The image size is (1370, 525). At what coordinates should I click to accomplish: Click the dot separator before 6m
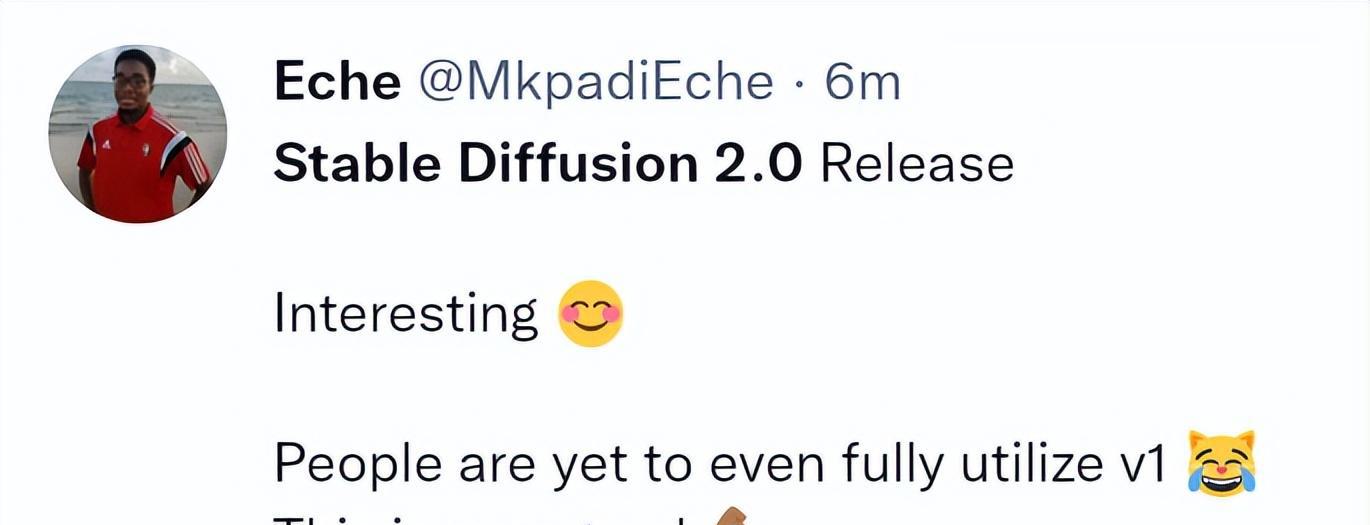point(798,84)
